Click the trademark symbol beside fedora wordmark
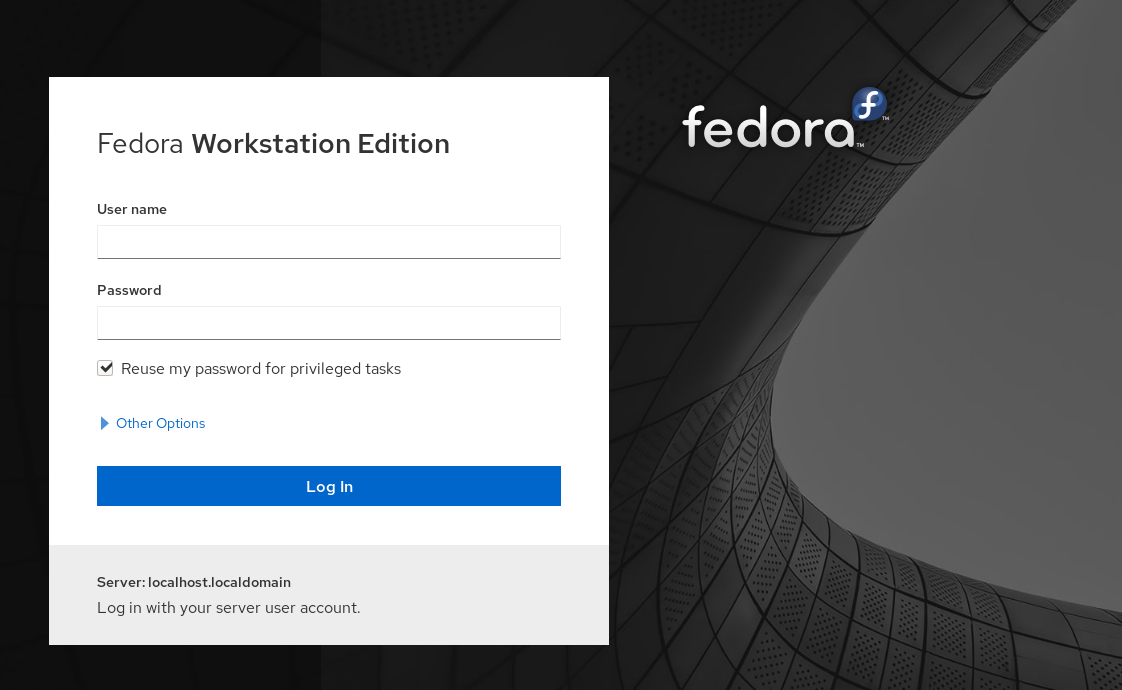1122x690 pixels. 860,146
